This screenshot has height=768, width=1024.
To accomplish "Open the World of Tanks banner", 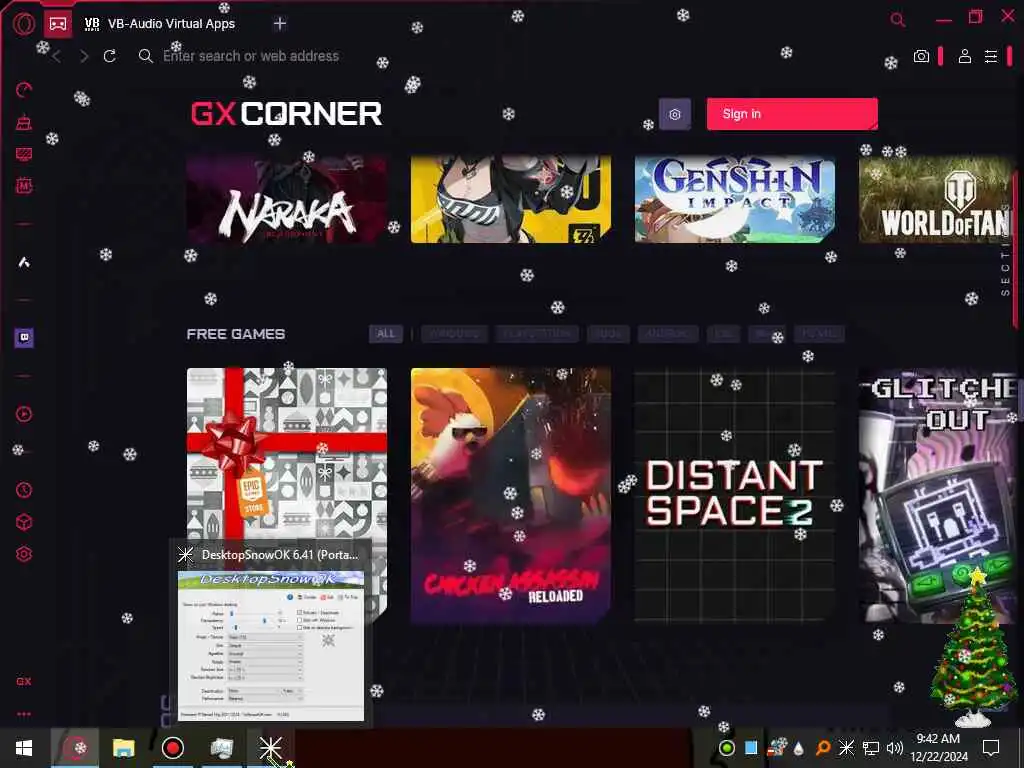I will [x=936, y=199].
